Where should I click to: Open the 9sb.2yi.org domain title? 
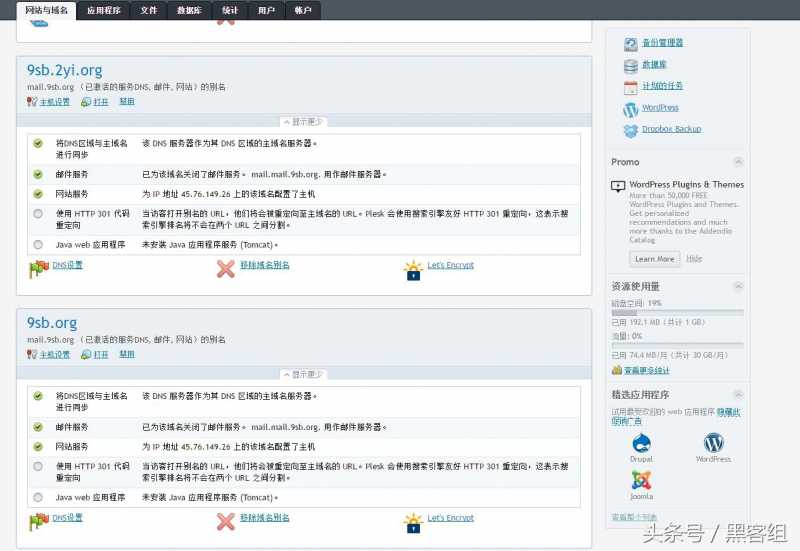[x=64, y=70]
